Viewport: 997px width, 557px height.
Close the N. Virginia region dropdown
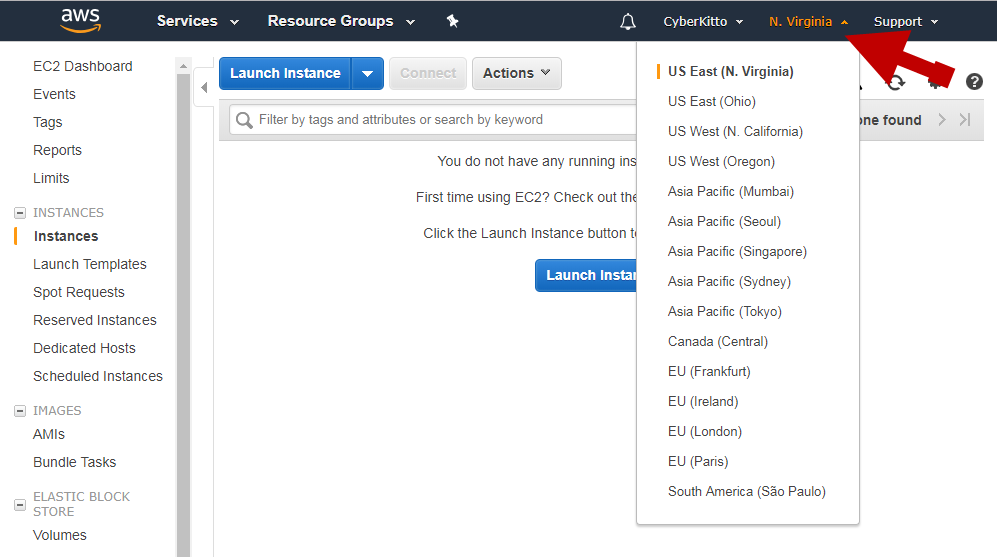pos(808,22)
